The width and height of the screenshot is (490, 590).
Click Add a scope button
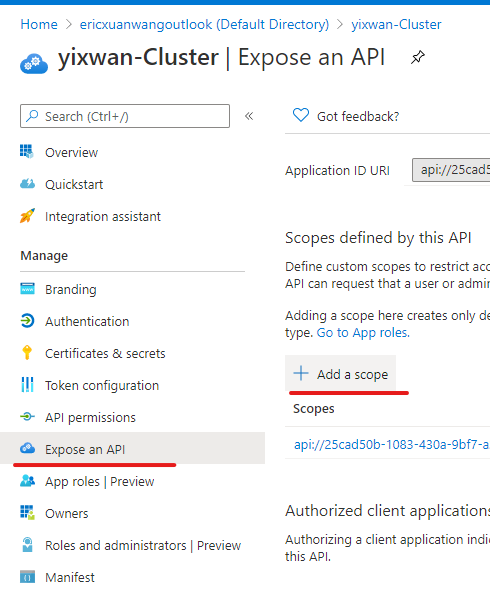click(x=341, y=374)
